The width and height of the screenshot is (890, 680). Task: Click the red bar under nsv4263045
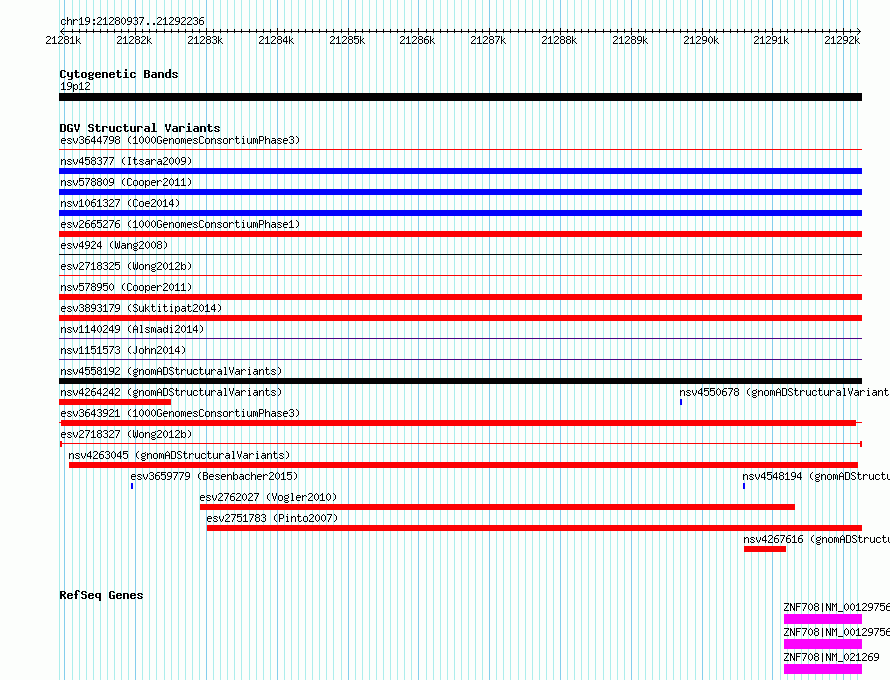463,465
